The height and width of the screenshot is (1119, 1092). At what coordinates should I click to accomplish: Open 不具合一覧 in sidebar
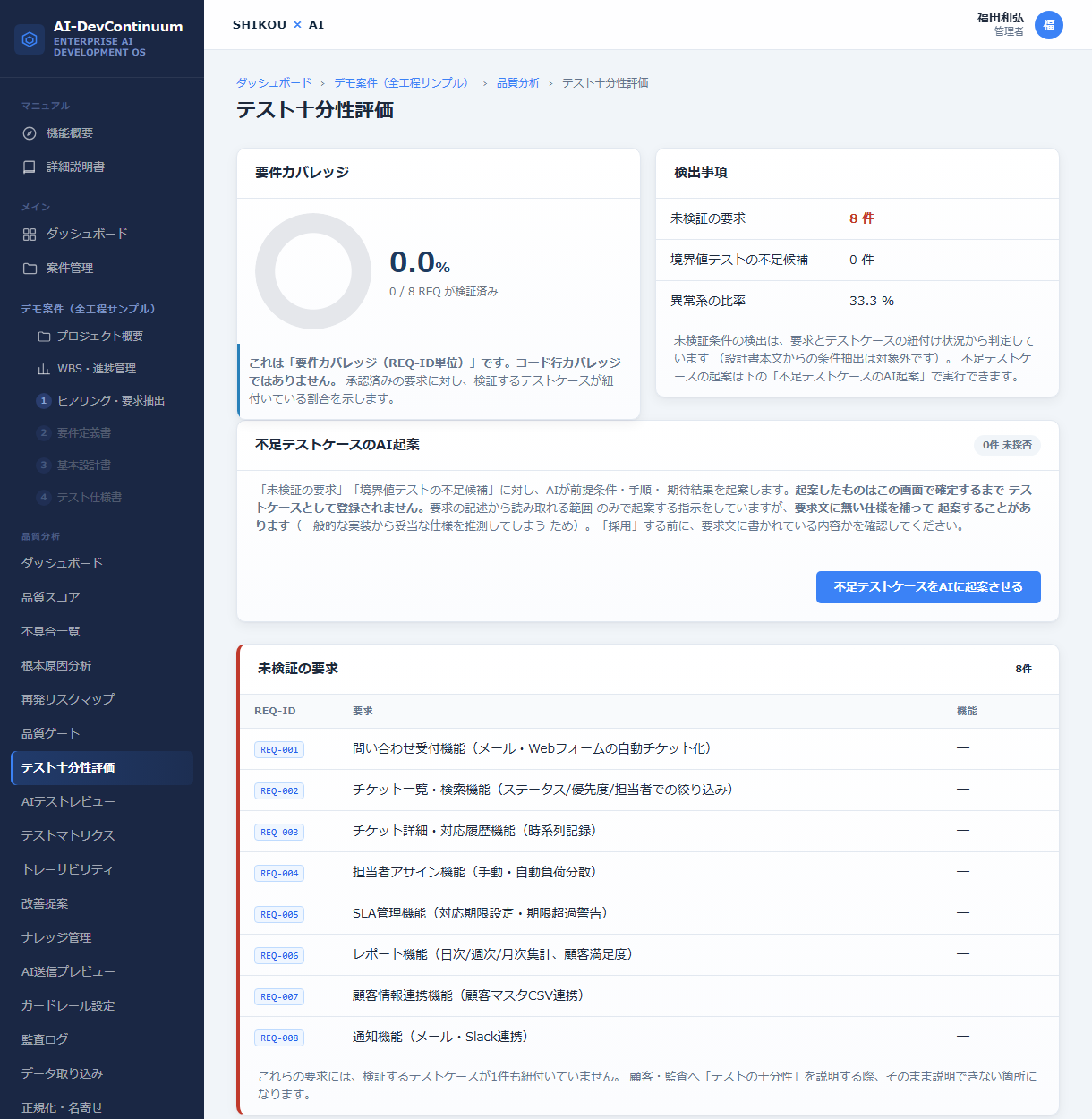click(102, 632)
